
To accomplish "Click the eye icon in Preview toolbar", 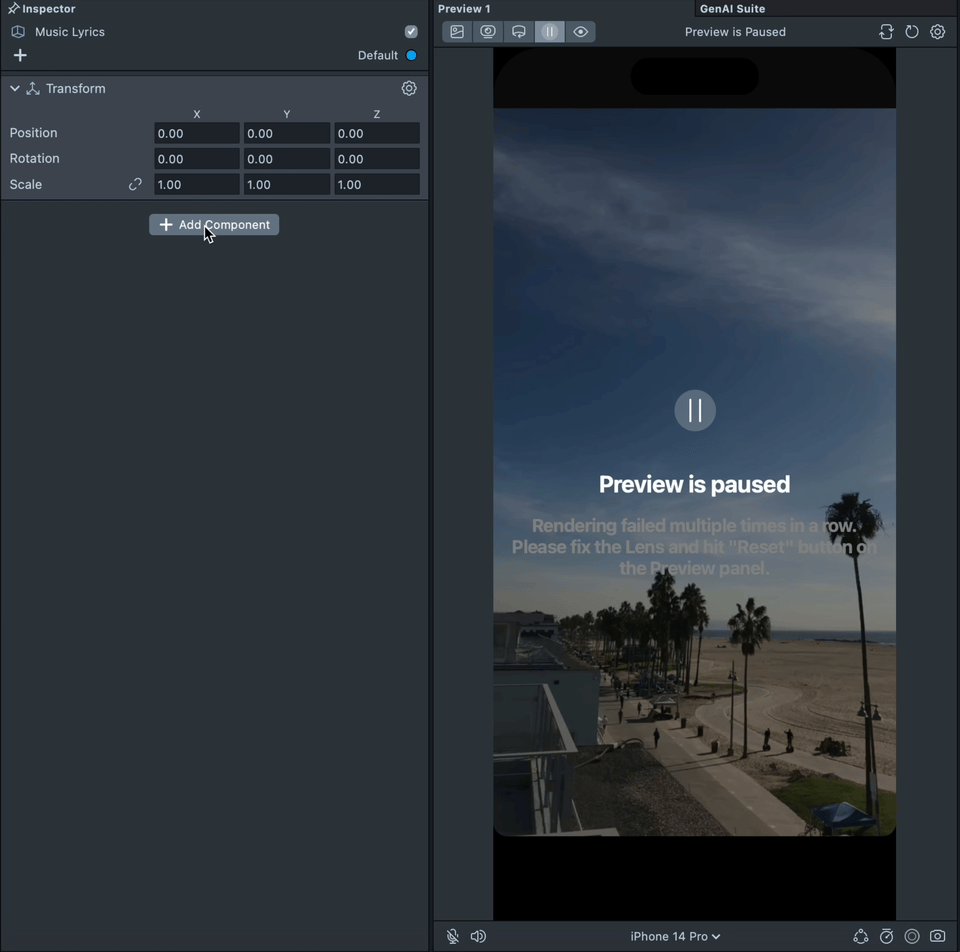I will [580, 32].
